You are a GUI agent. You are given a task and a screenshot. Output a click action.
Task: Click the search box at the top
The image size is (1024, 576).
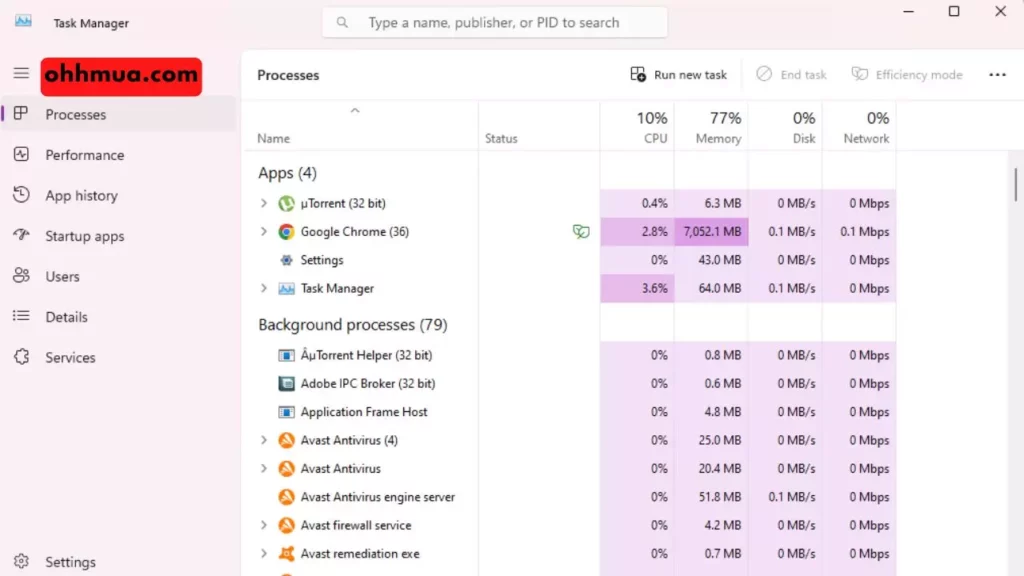494,22
